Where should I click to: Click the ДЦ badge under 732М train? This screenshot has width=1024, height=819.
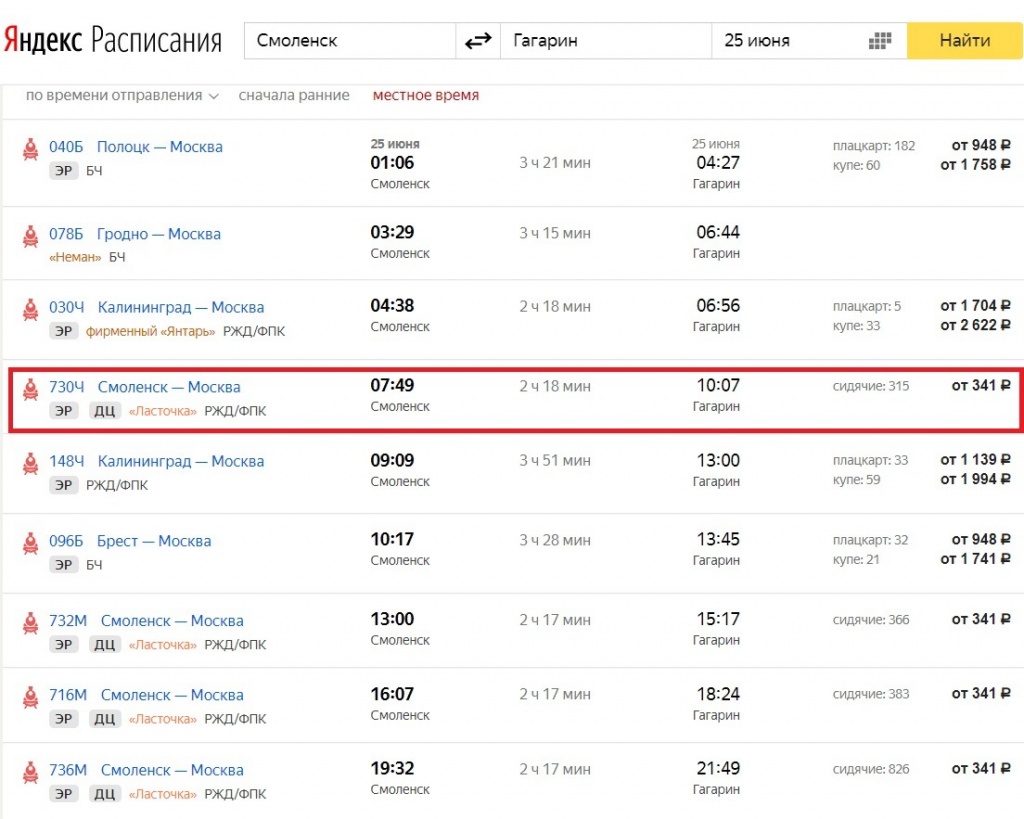click(x=105, y=645)
